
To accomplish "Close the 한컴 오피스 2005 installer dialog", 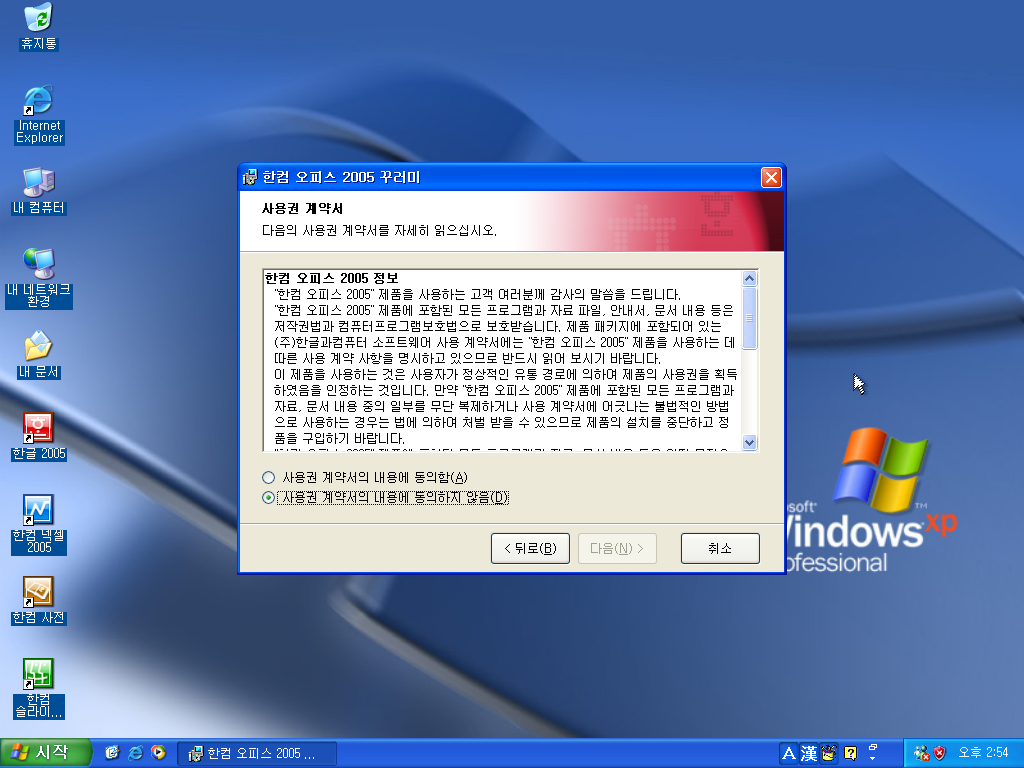I will click(771, 178).
